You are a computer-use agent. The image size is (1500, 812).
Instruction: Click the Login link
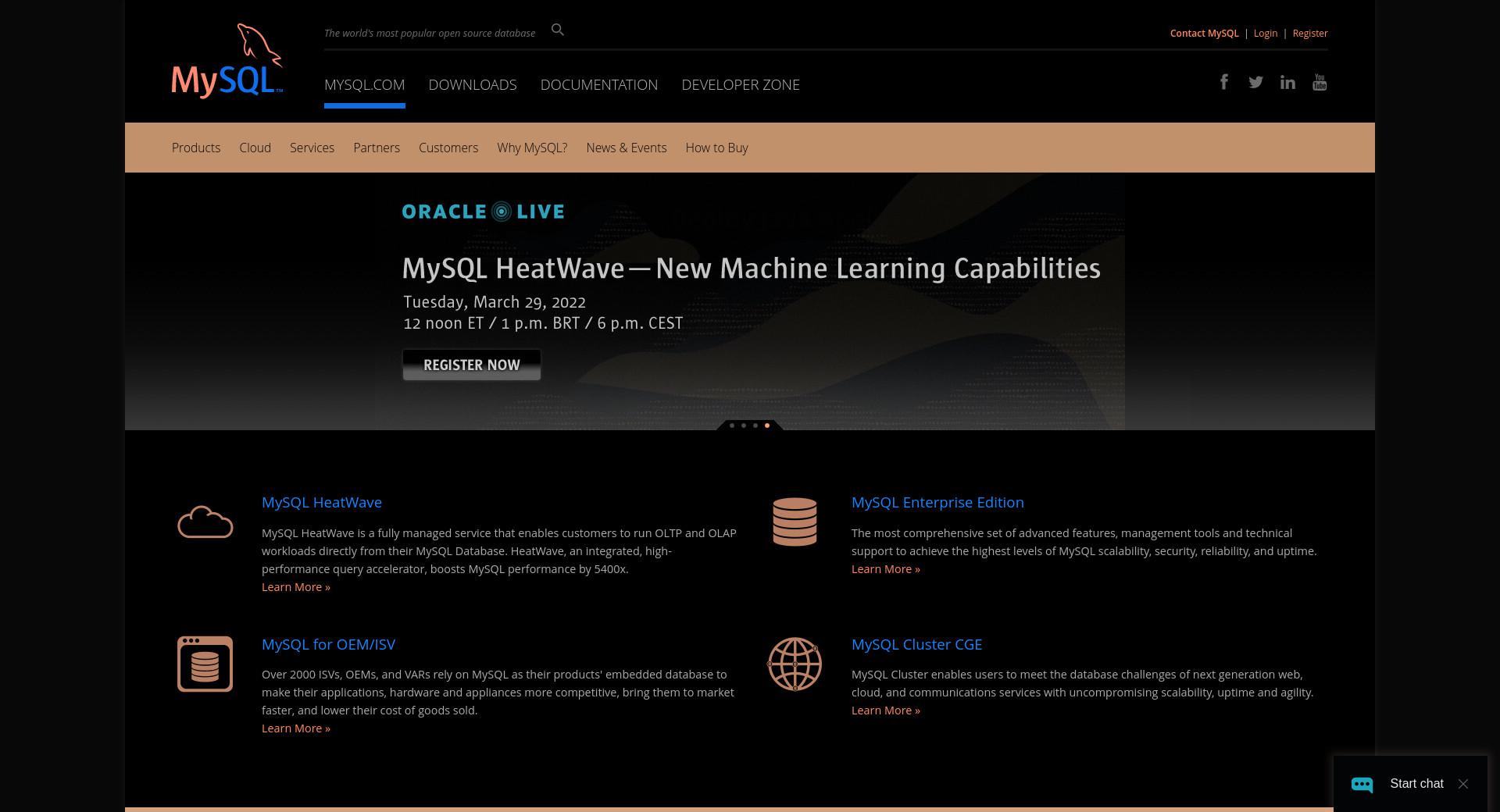tap(1266, 34)
